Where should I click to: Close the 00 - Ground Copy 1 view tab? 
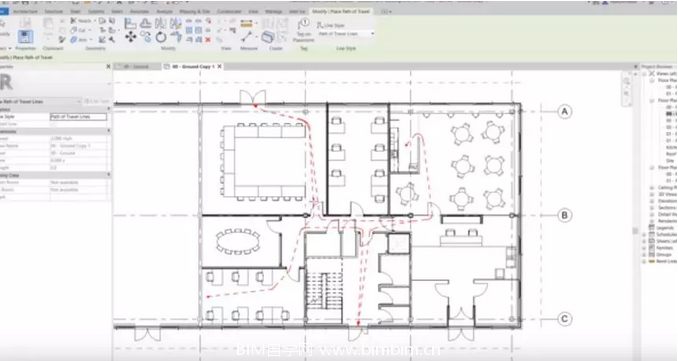click(220, 67)
